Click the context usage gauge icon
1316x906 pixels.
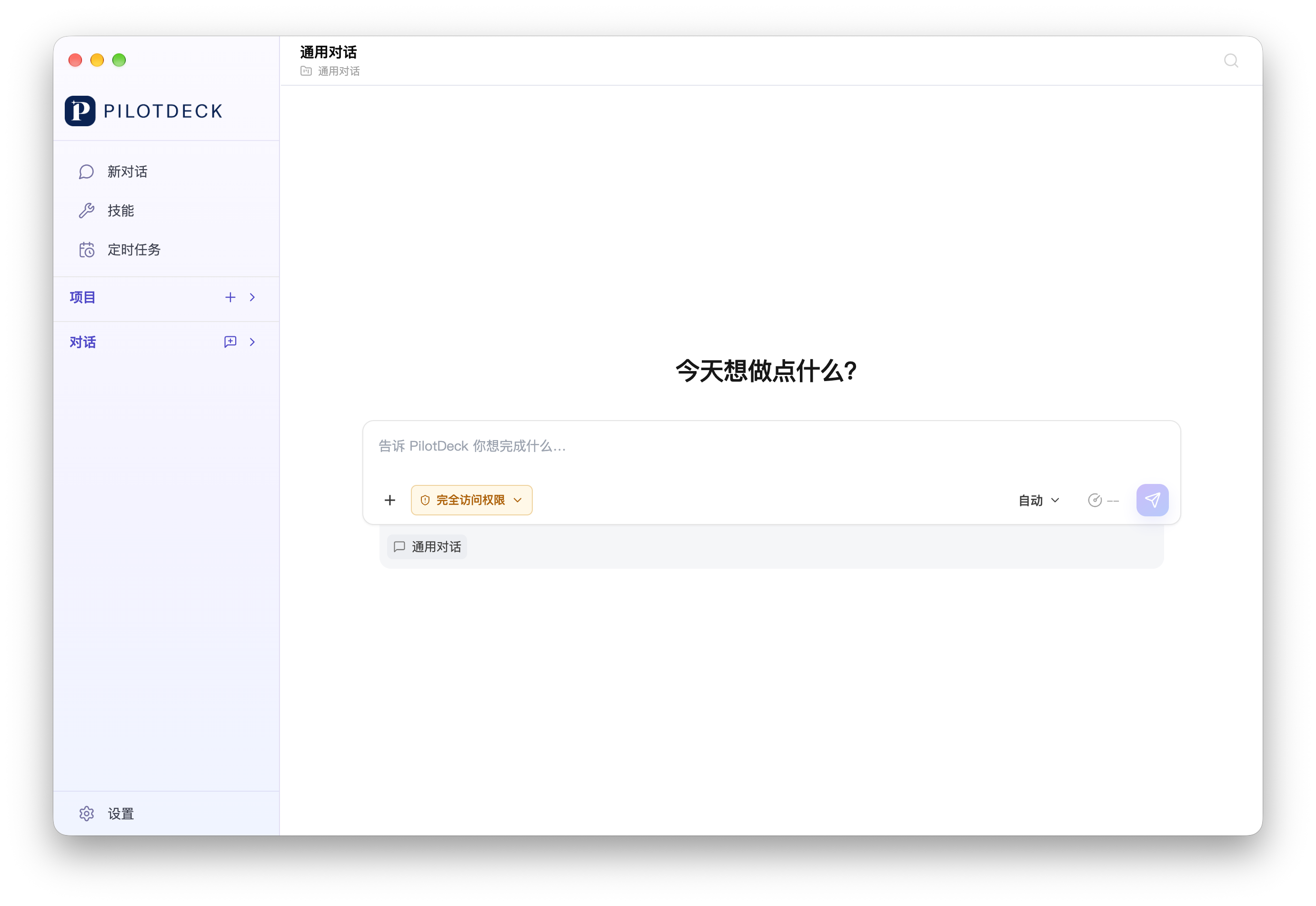point(1095,500)
